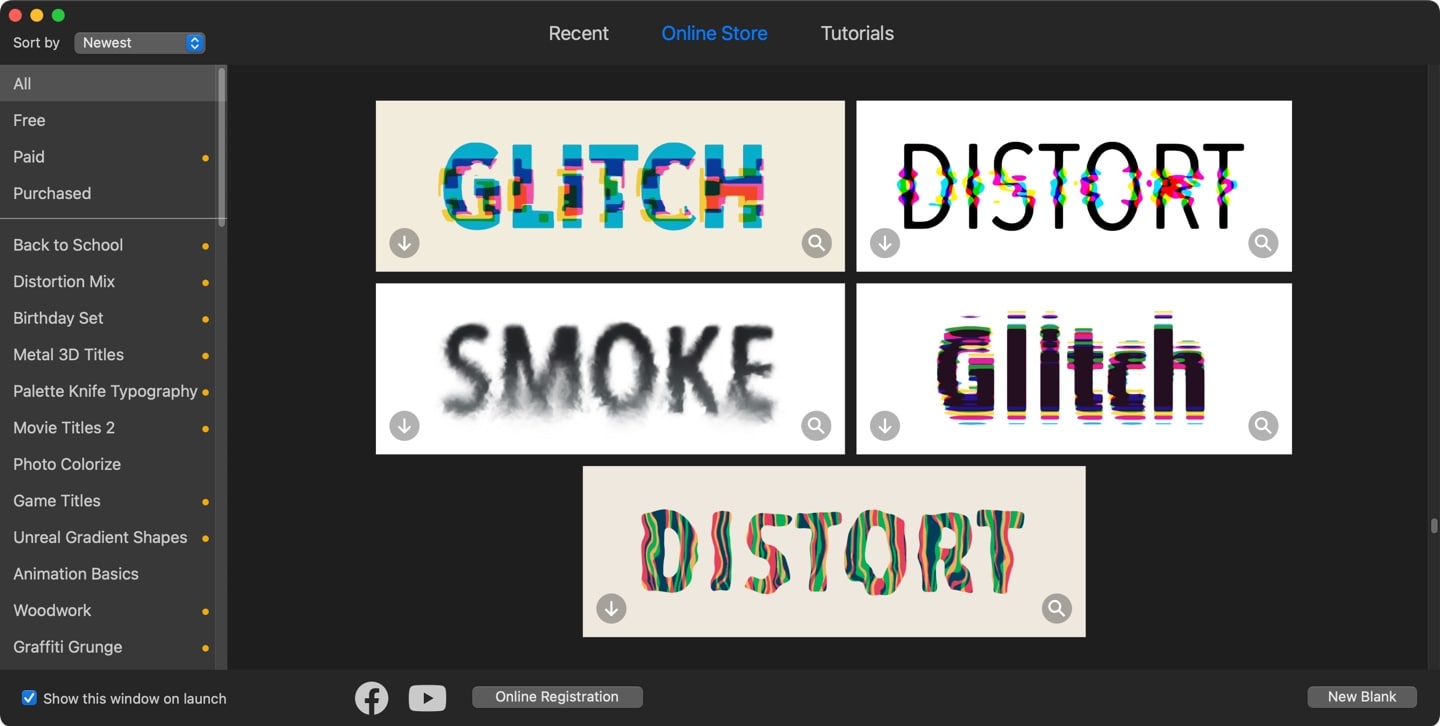
Task: Magnify the dark Glitch template
Action: pyautogui.click(x=1263, y=426)
